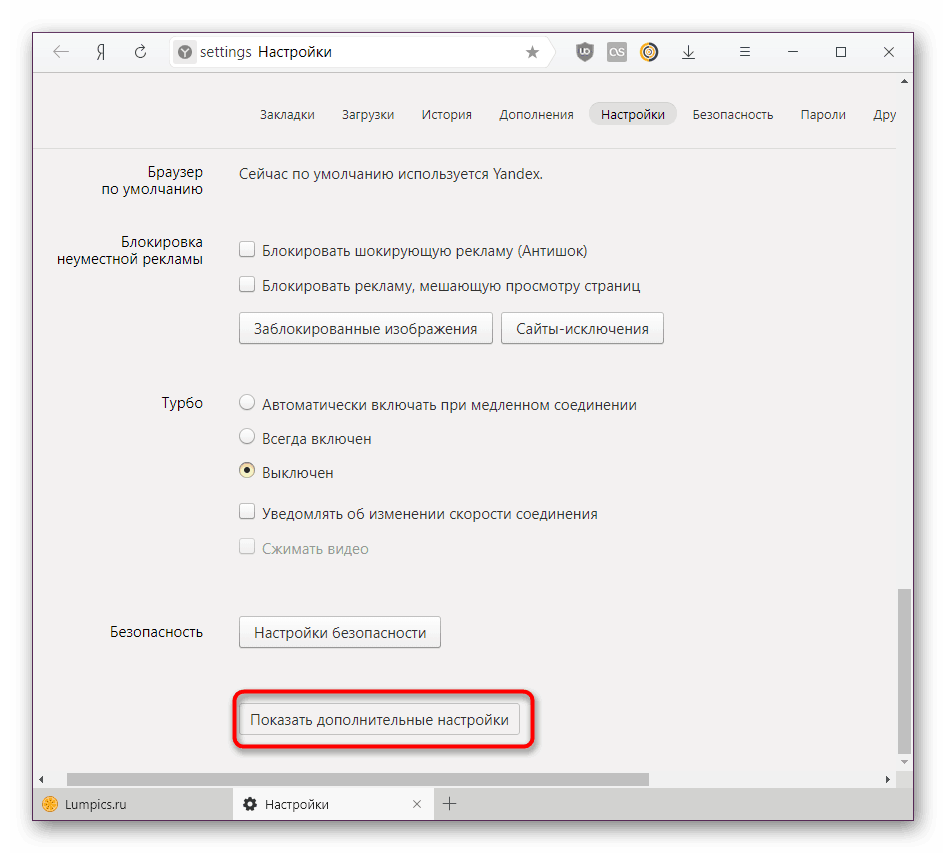Click the scroll down arrow
Viewport: 946px width, 853px height.
point(904,762)
